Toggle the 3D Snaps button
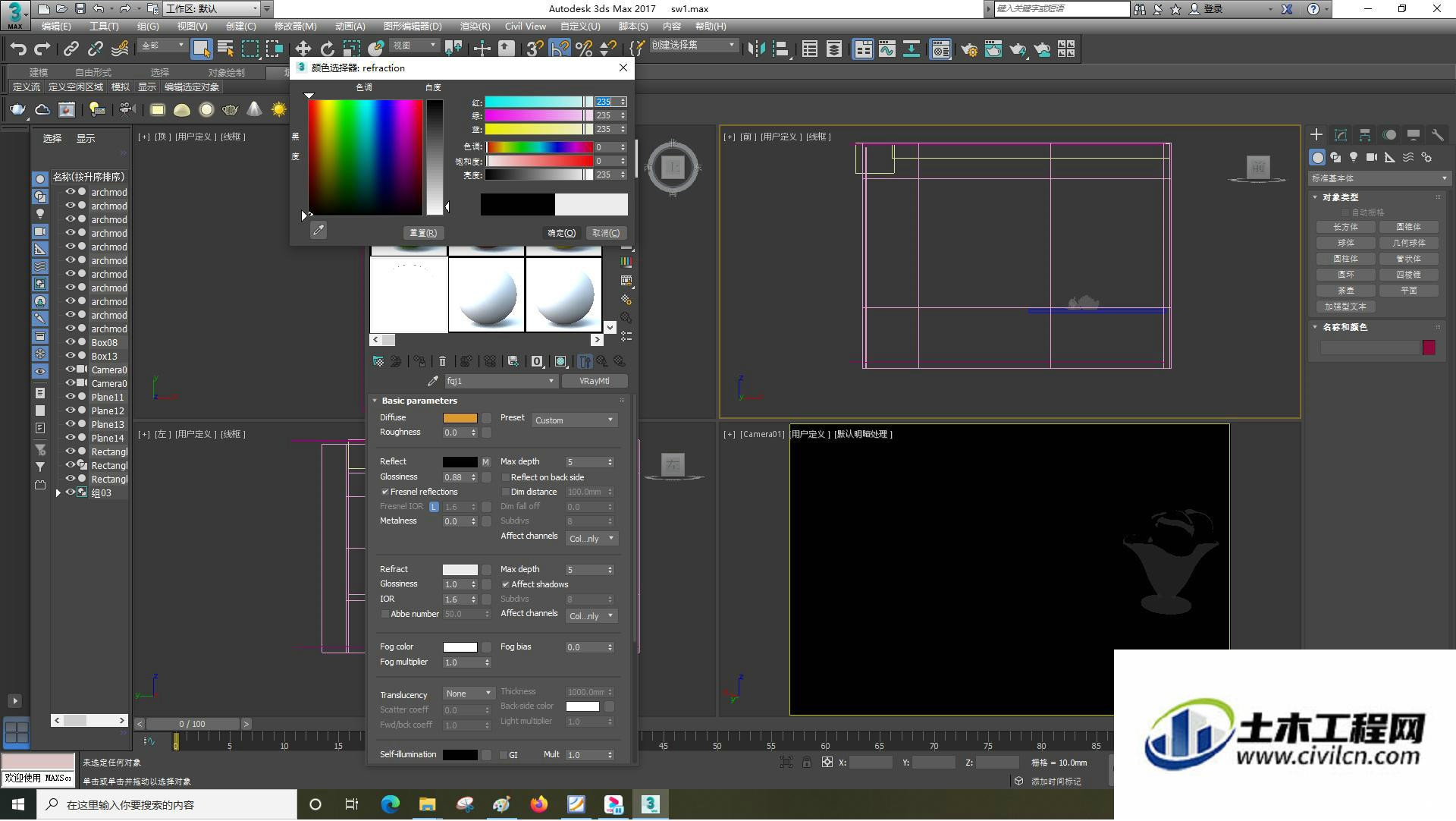Viewport: 1456px width, 821px height. click(x=535, y=49)
